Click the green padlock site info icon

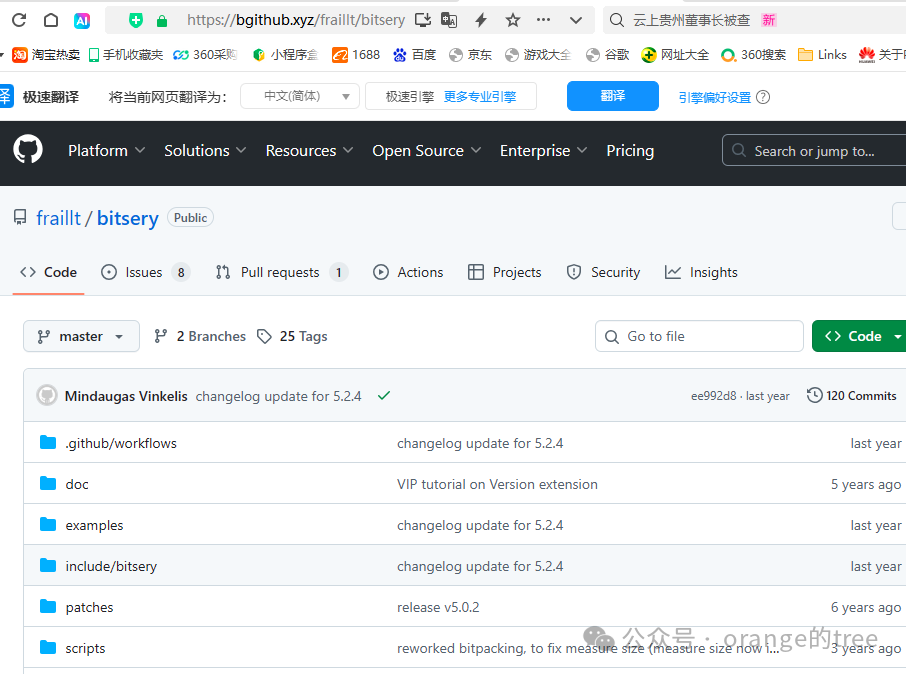coord(162,21)
